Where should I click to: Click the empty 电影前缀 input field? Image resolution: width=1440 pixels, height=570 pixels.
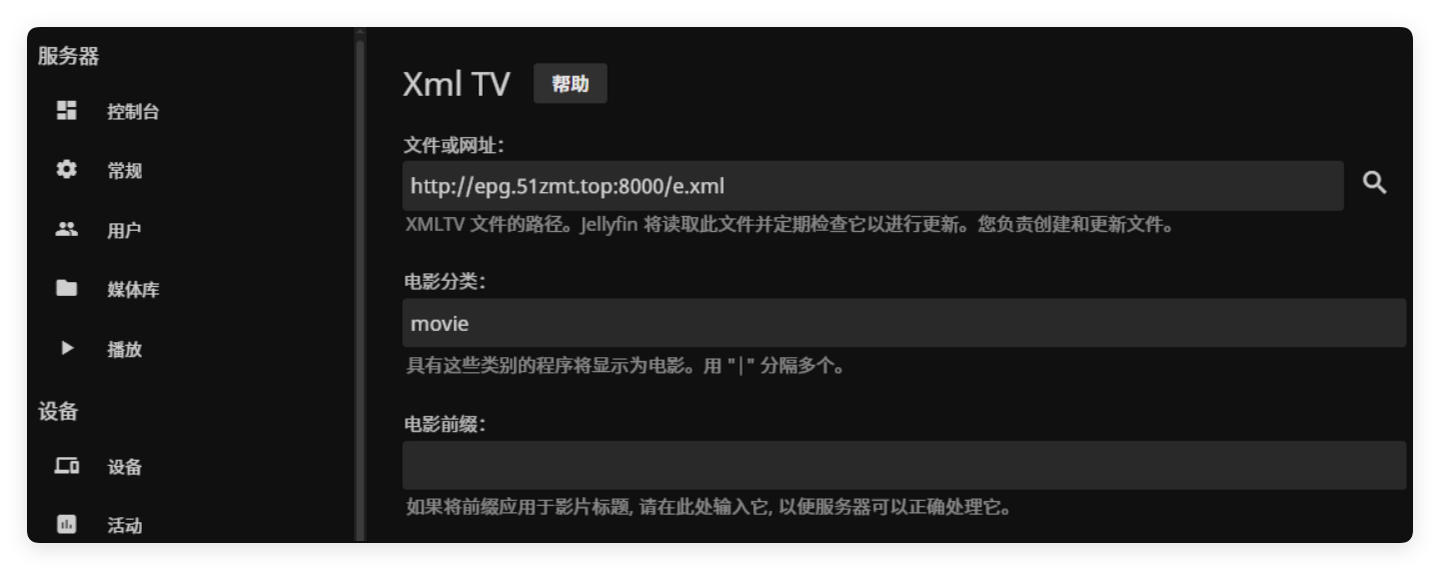point(903,465)
